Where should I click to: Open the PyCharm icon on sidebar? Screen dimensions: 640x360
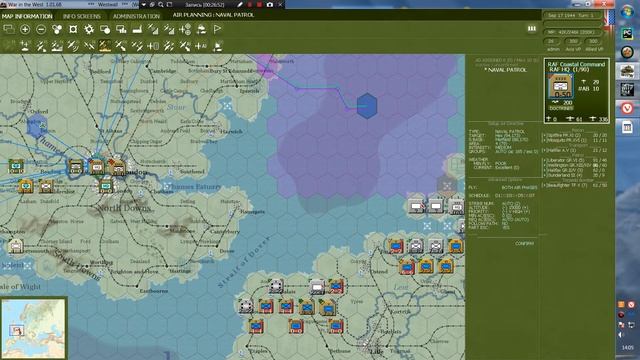[x=627, y=33]
